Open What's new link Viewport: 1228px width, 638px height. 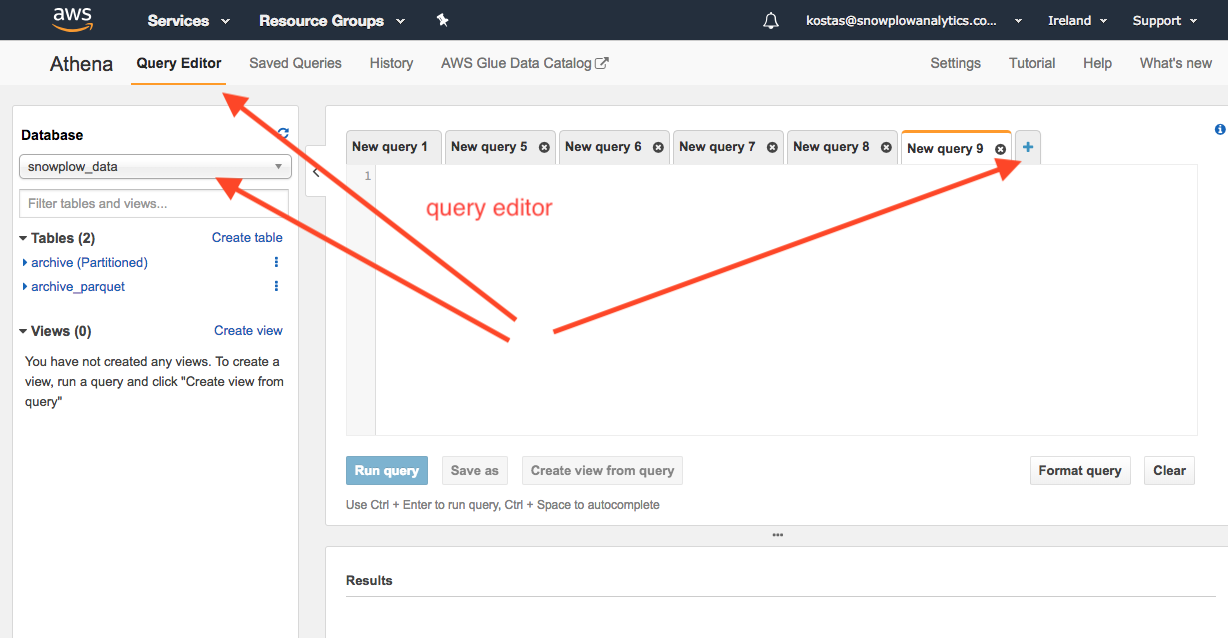[x=1176, y=63]
